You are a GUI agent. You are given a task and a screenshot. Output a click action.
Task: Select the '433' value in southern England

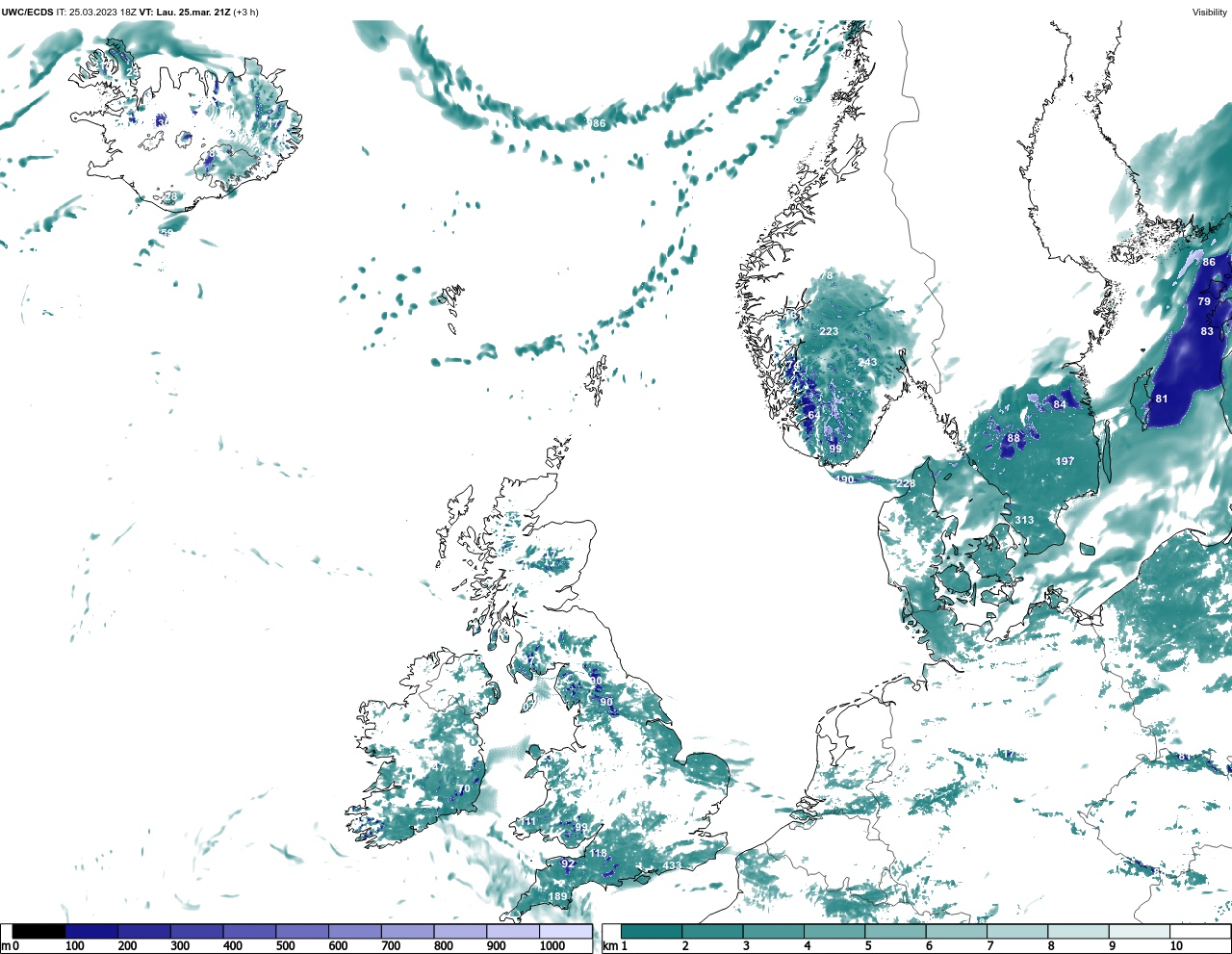click(672, 865)
